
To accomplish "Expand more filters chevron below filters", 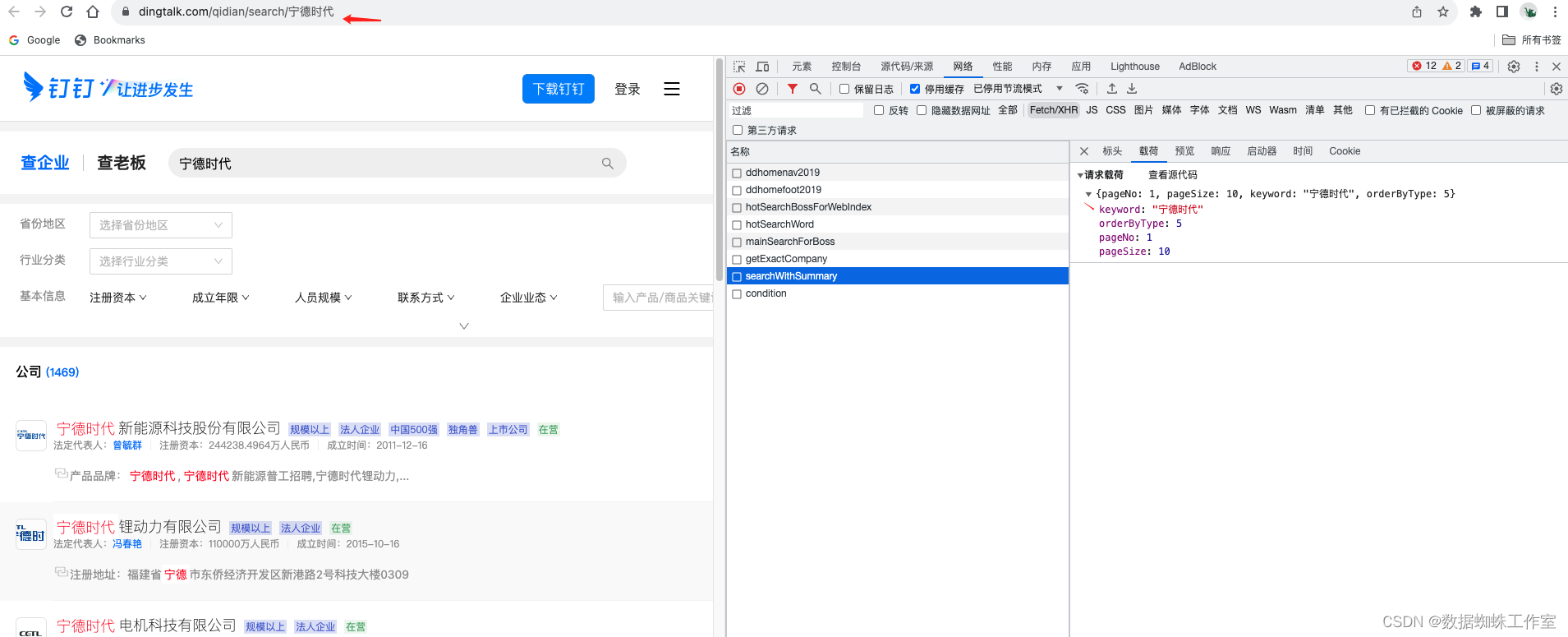I will tap(464, 326).
